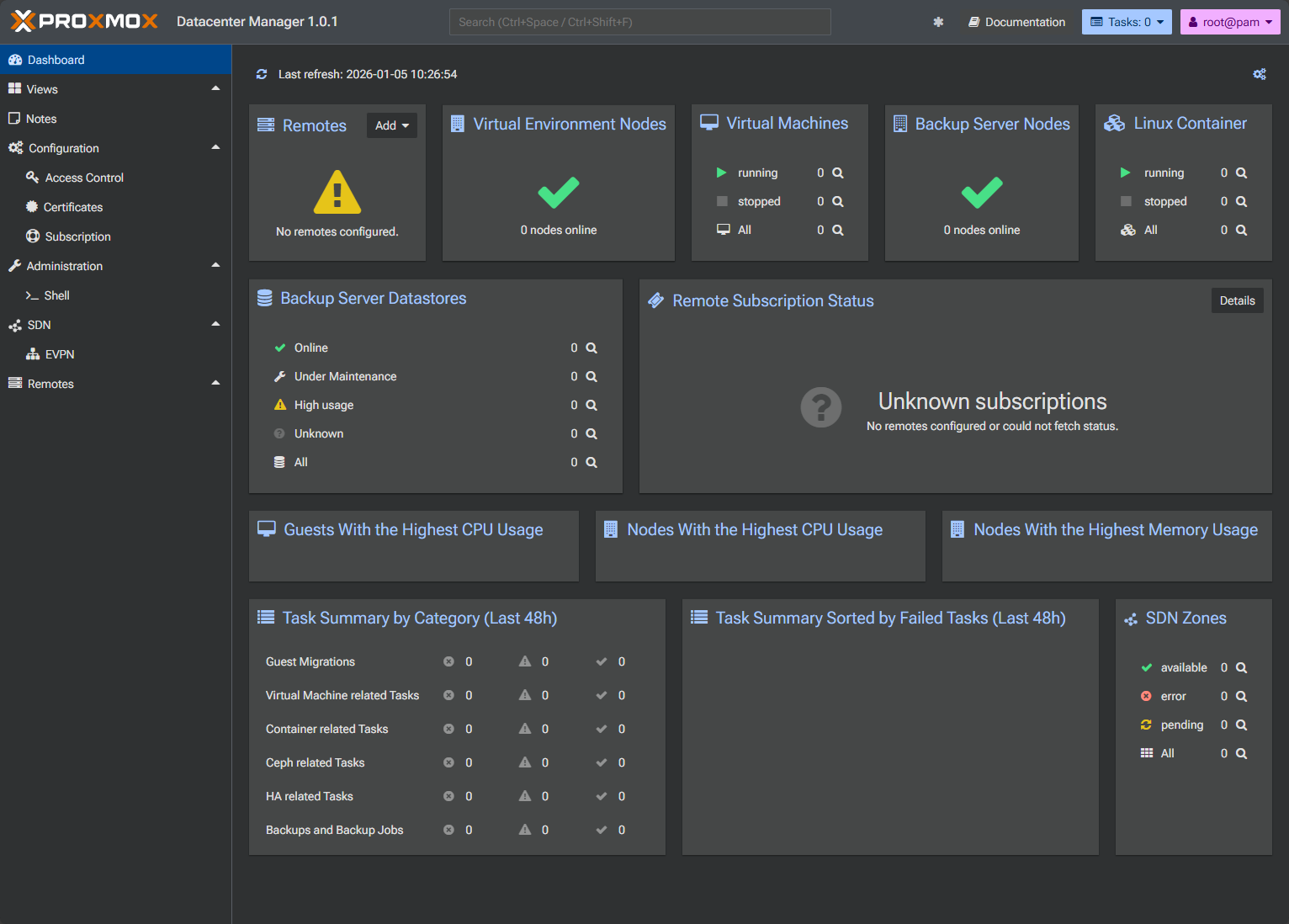The image size is (1289, 924).
Task: Click the magnifier beside High usage datastores
Action: coord(591,405)
